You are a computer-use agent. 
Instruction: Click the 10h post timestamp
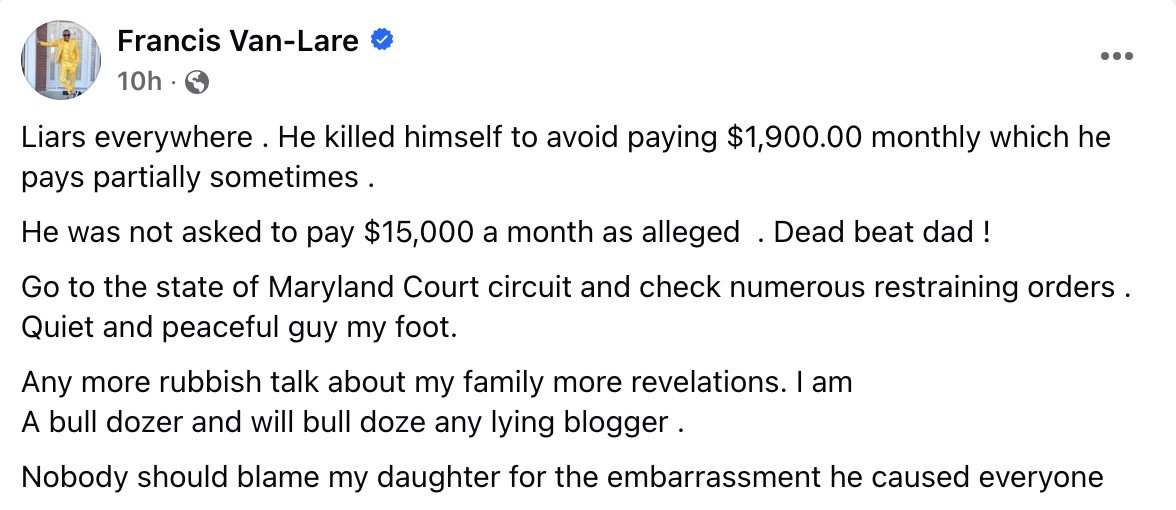[x=139, y=82]
